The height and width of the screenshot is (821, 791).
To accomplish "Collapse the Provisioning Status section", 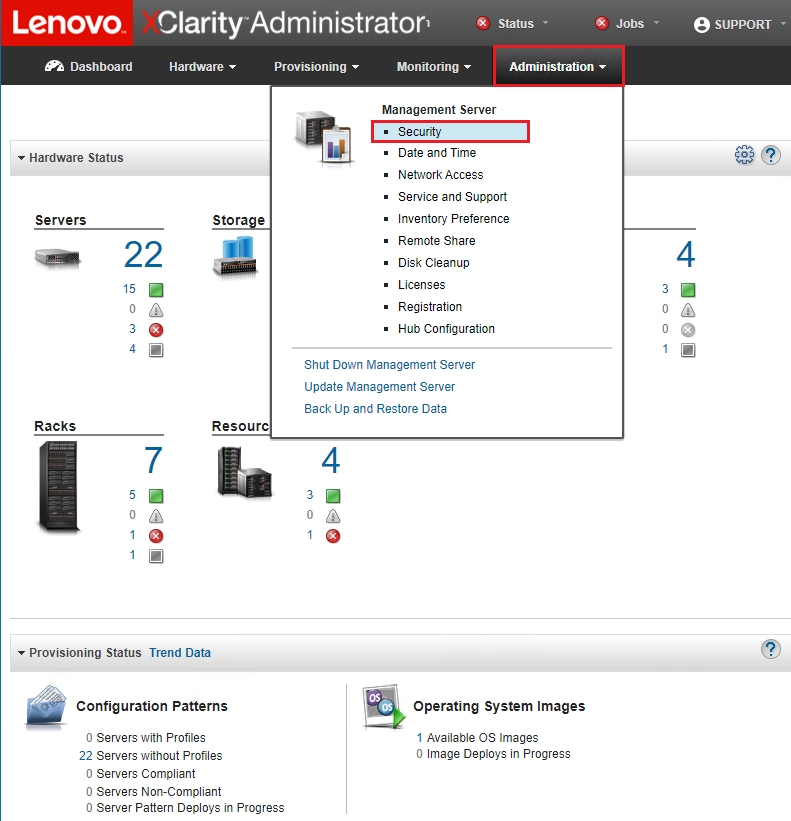I will (x=21, y=653).
